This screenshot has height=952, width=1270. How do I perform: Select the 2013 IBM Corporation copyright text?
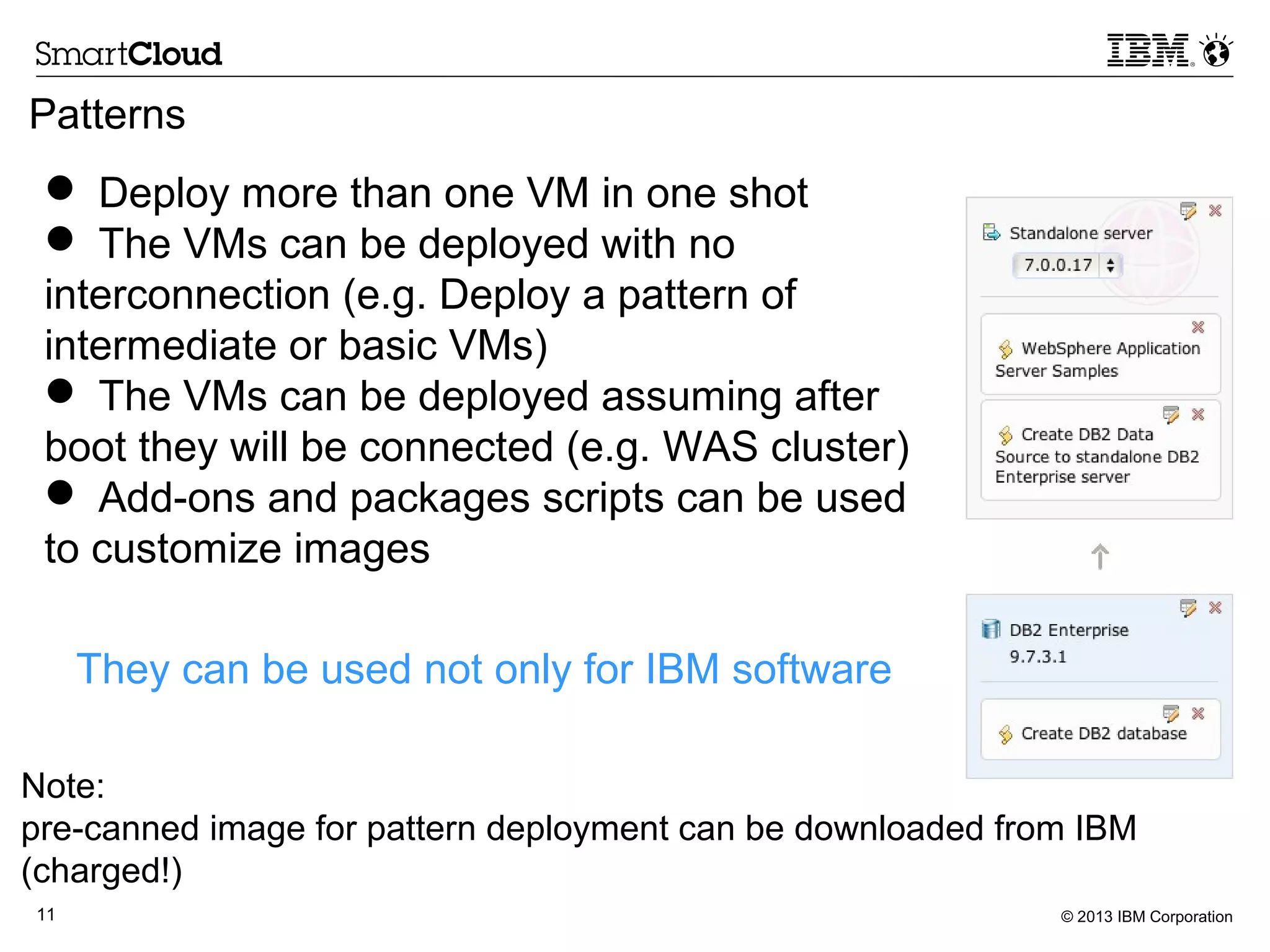[x=1147, y=917]
